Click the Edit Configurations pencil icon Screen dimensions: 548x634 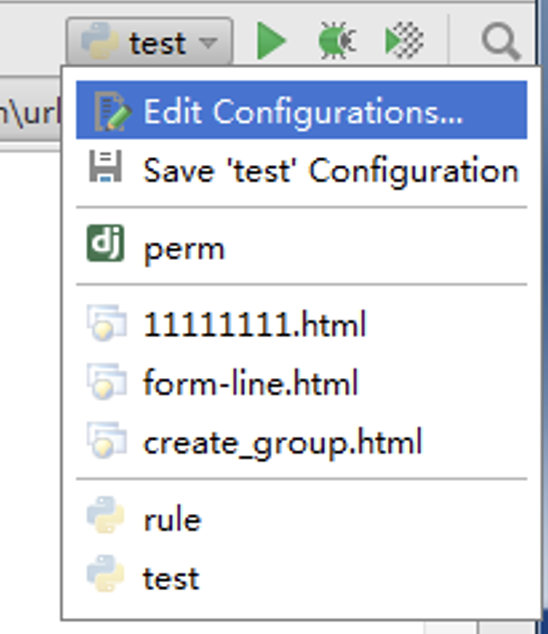(112, 111)
